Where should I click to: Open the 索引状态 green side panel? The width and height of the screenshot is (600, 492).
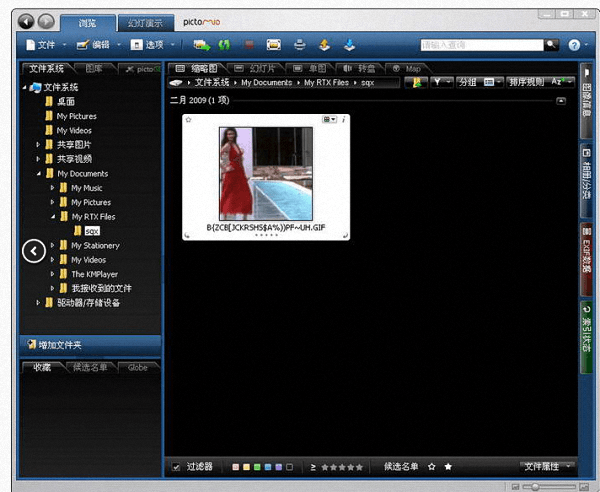click(586, 337)
